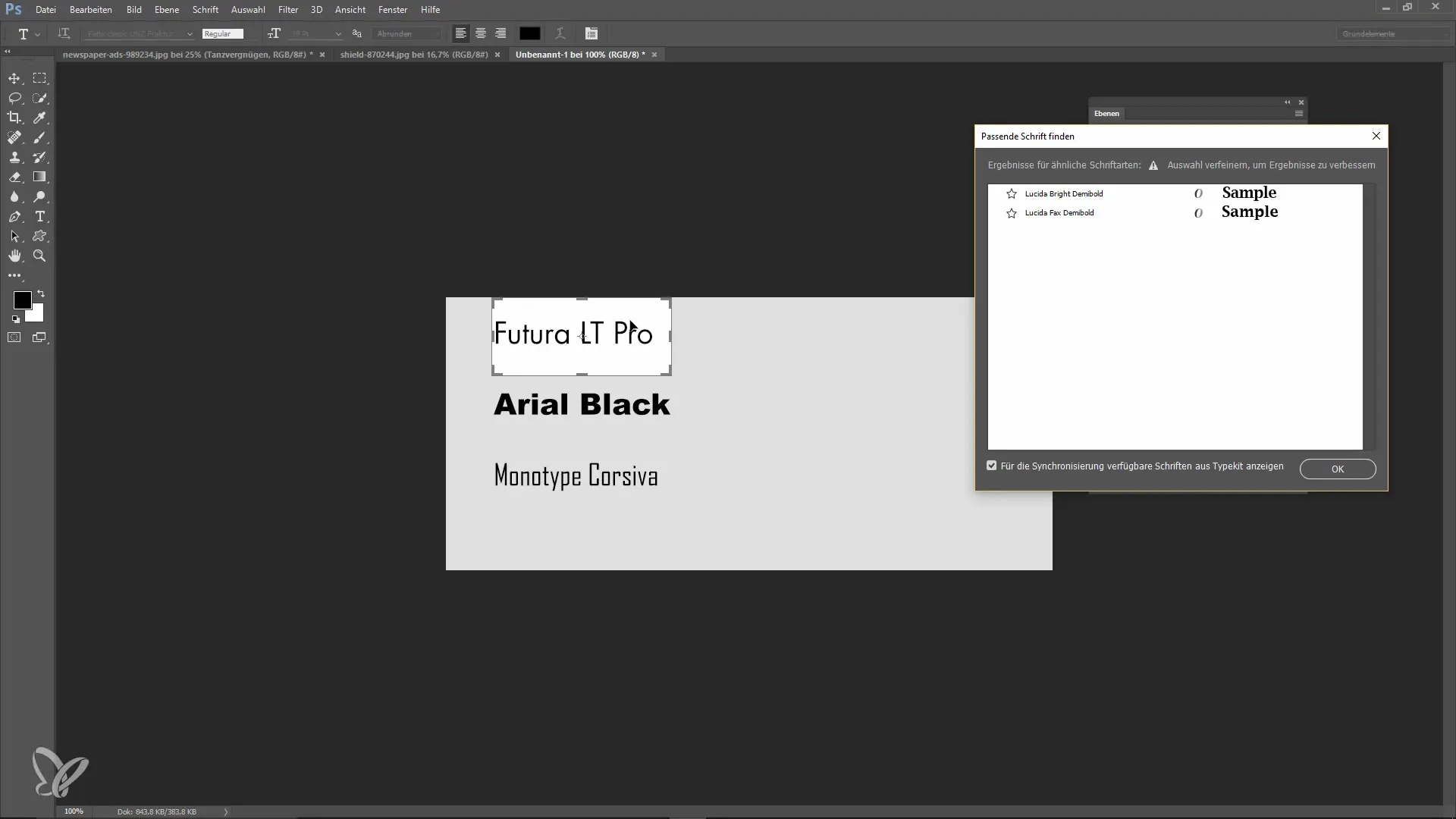1456x819 pixels.
Task: Toggle the Character and Paragraph panels
Action: click(x=591, y=33)
